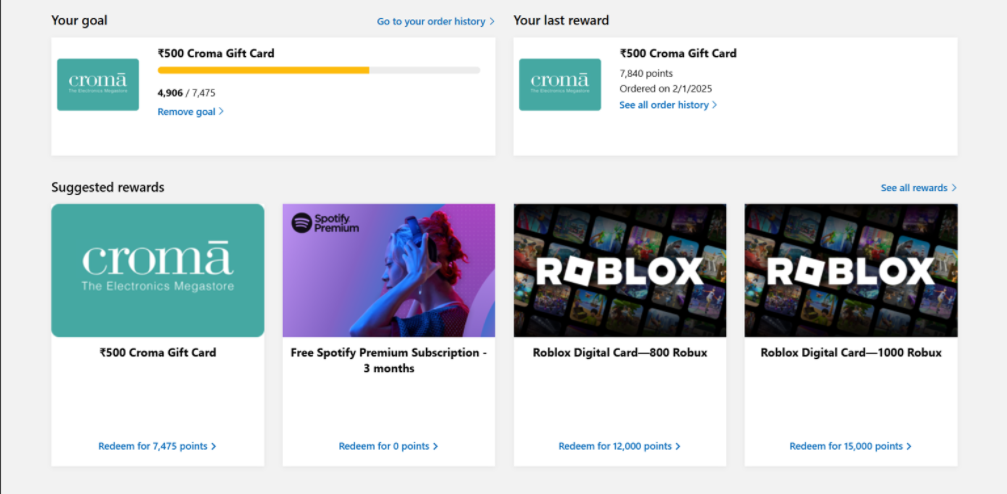Click the Croma logo in Your goal card
1007x494 pixels.
[98, 84]
